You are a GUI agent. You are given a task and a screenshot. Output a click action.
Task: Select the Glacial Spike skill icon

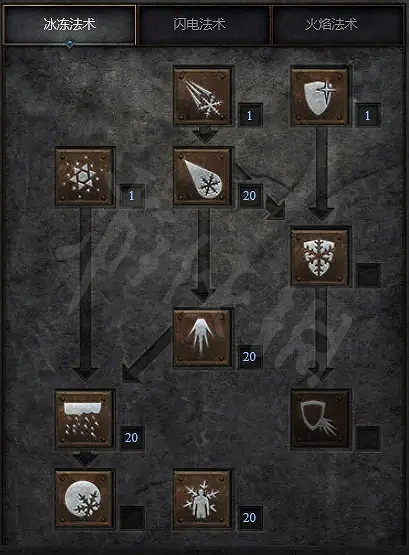[x=202, y=338]
